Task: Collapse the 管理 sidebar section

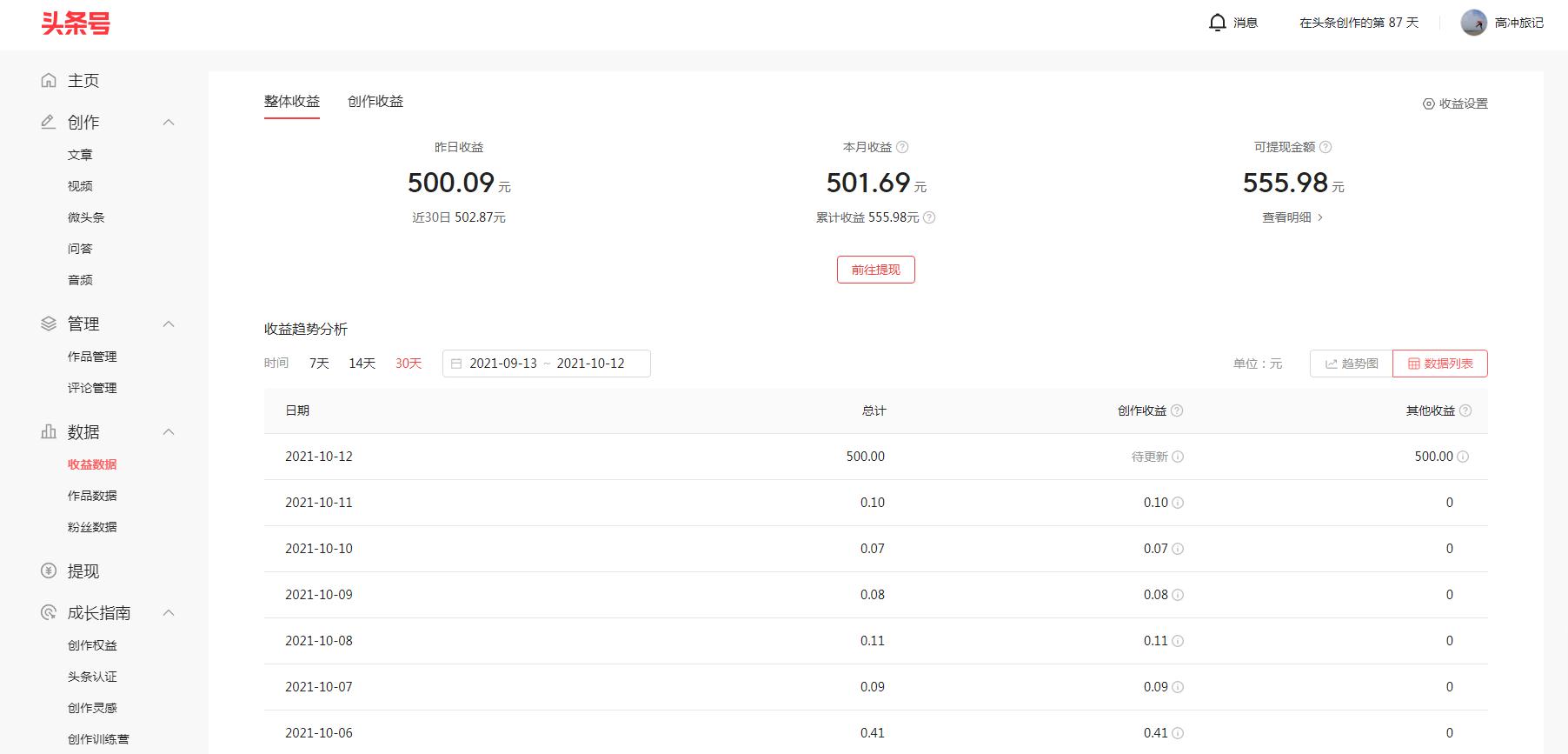Action: point(169,324)
